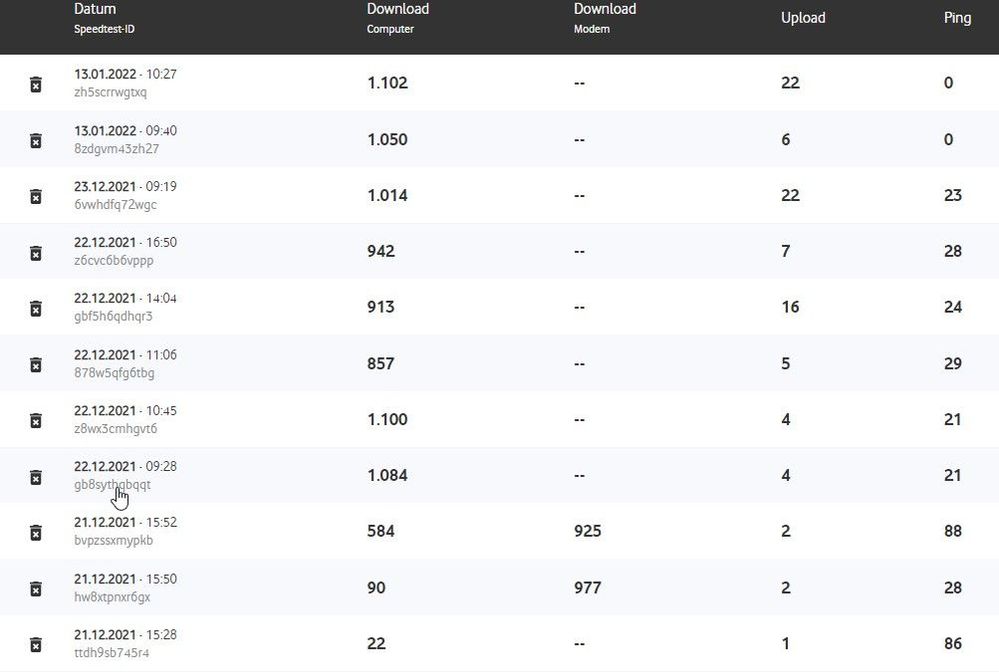This screenshot has width=999, height=672.
Task: Delete the 22.12.2021 09:28 speedtest result
Action: coord(35,476)
